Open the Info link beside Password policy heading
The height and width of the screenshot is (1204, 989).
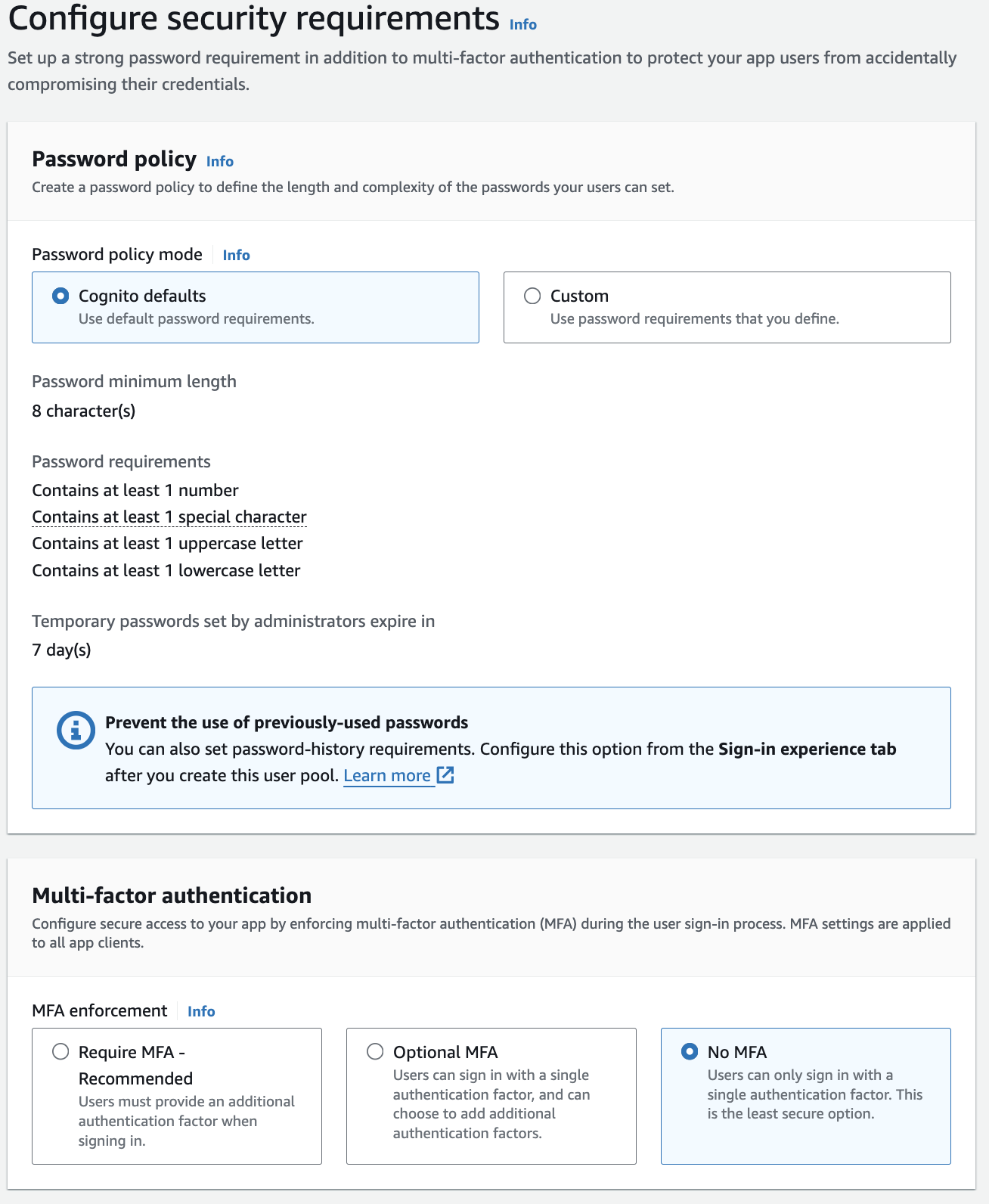coord(221,161)
